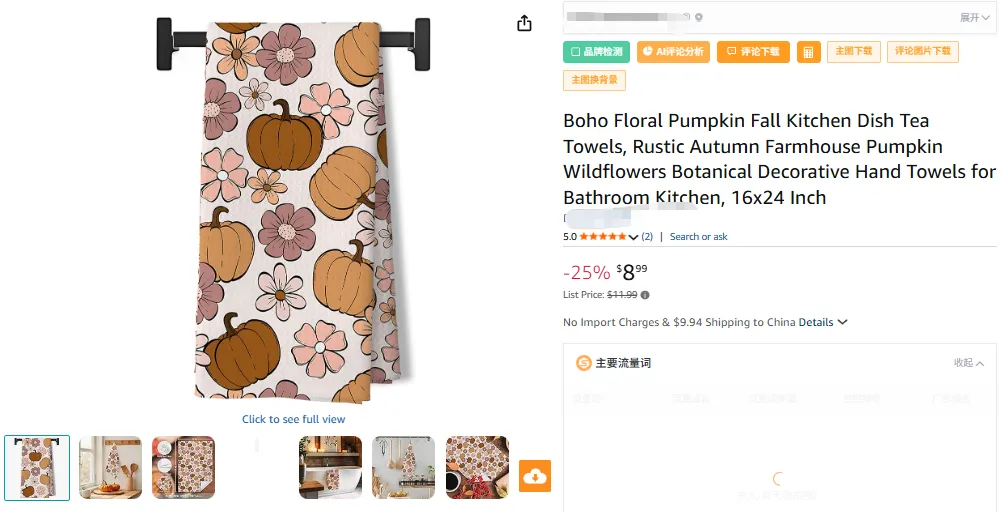Click 主图下载 main image download
Viewport: 1005px width, 512px height.
[853, 51]
